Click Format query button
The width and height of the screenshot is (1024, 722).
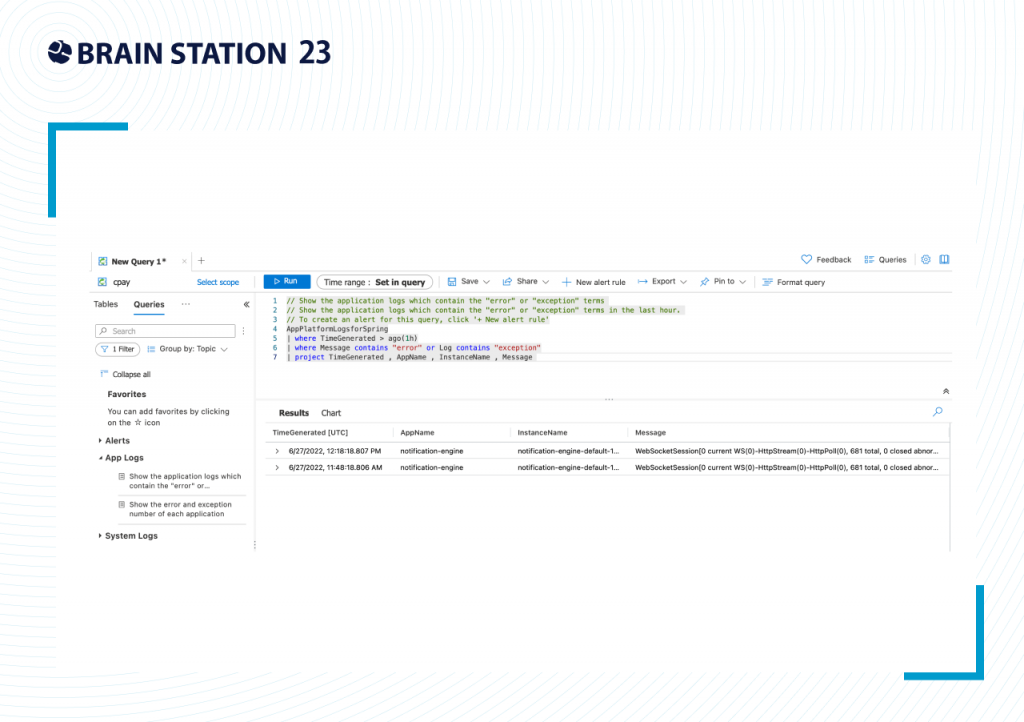click(793, 282)
